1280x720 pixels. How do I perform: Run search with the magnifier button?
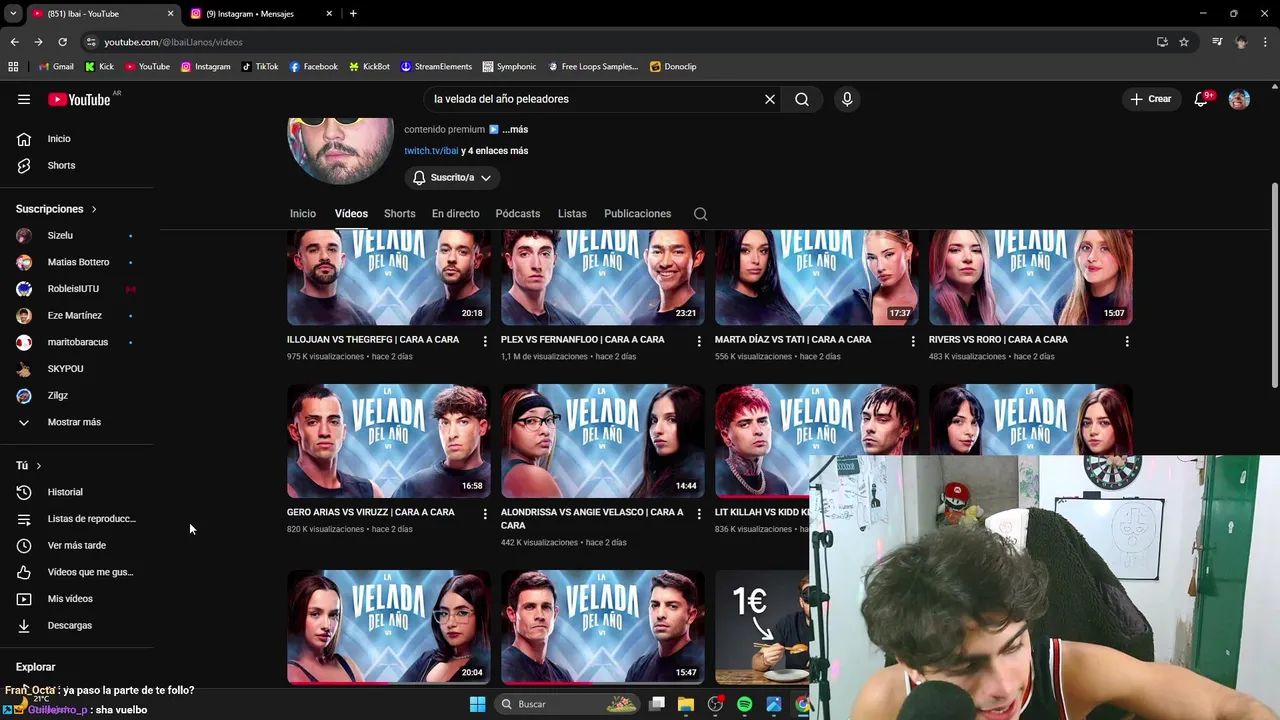(x=802, y=99)
